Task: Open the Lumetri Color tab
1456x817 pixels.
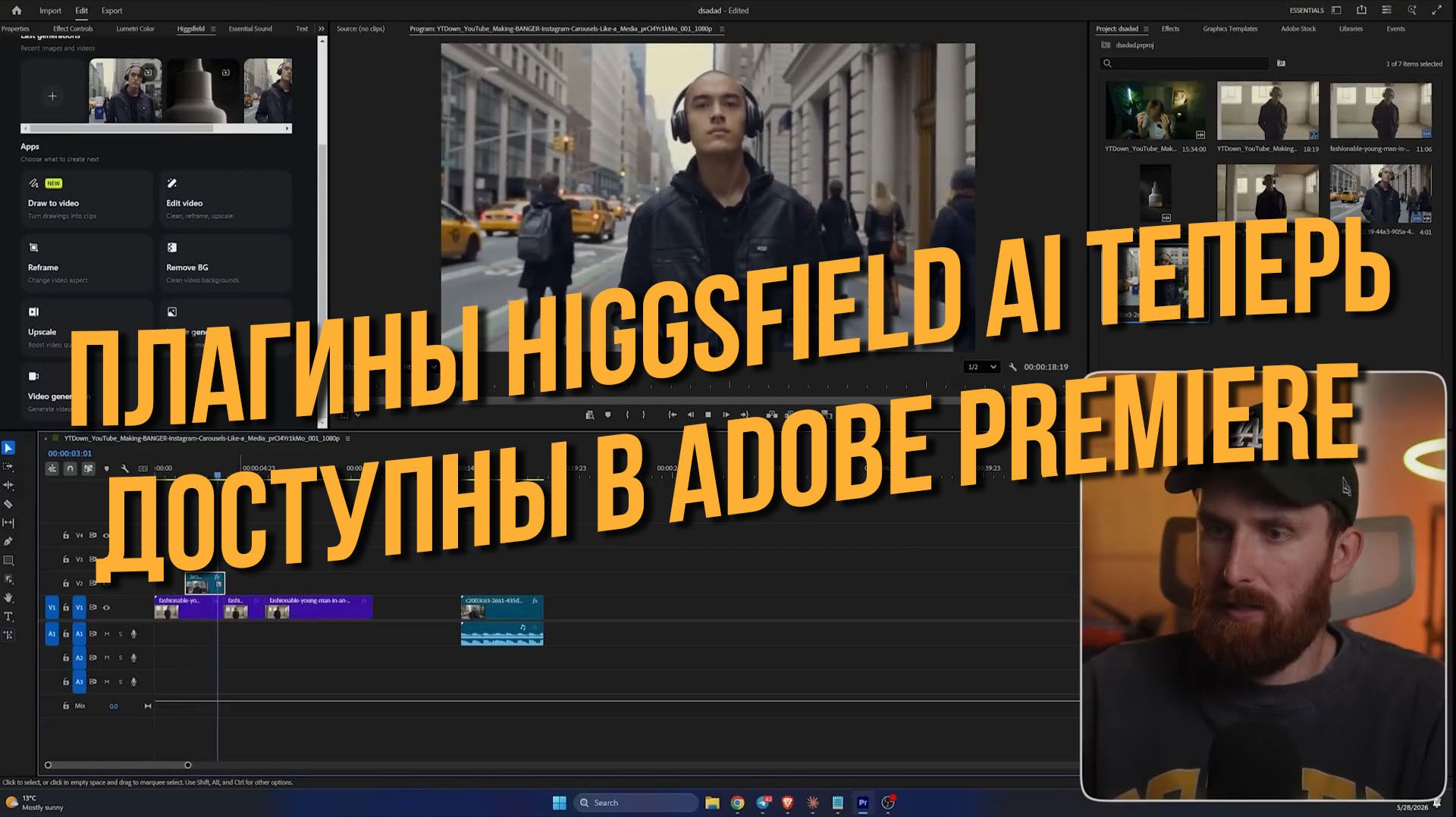Action: pos(135,29)
